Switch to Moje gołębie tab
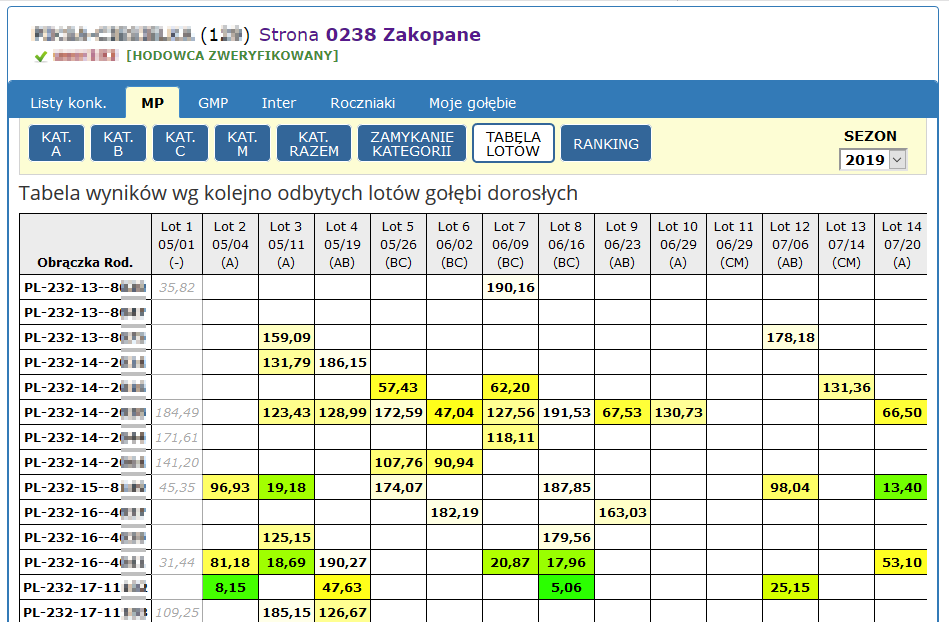Screen dimensions: 949x622 [x=472, y=103]
